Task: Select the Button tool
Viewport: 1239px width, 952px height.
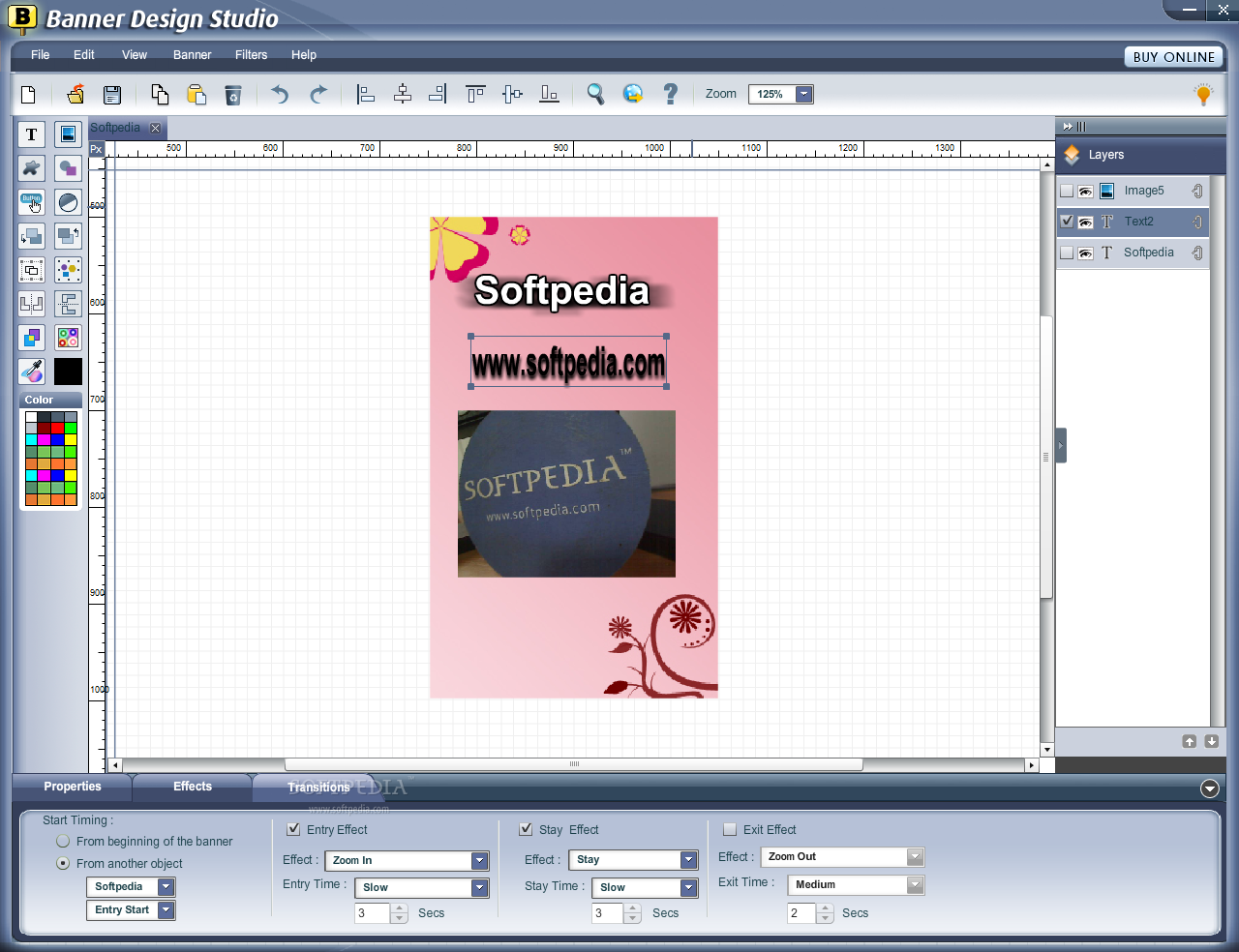Action: (31, 202)
